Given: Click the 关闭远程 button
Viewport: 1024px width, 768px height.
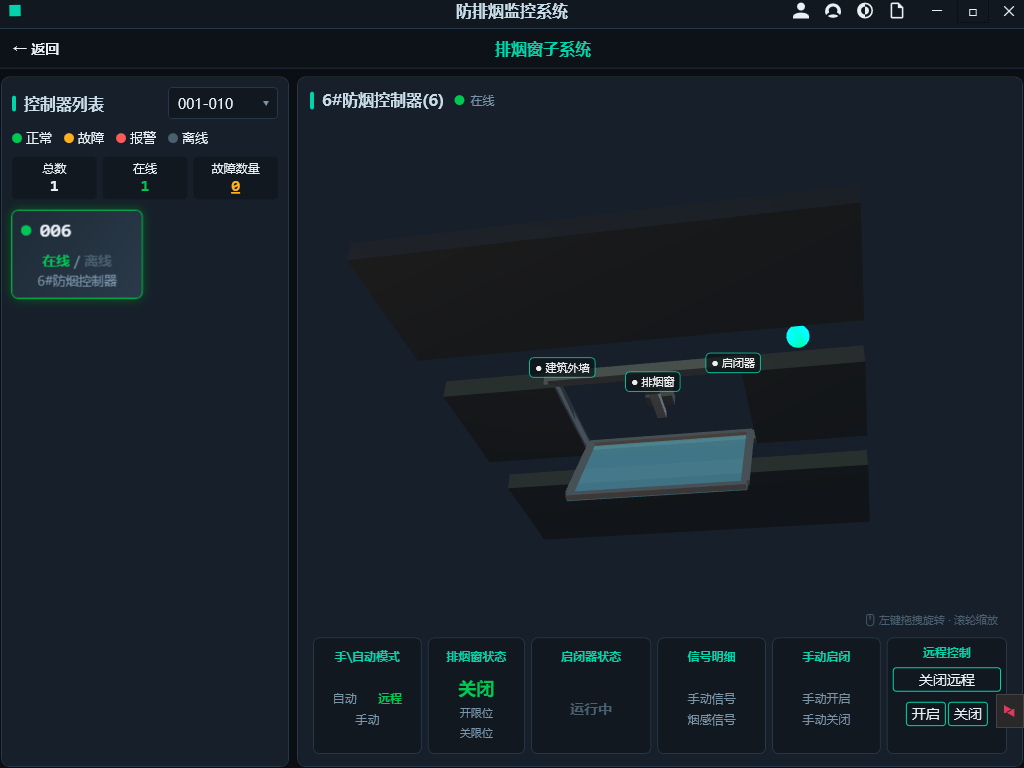Looking at the screenshot, I should (x=946, y=680).
